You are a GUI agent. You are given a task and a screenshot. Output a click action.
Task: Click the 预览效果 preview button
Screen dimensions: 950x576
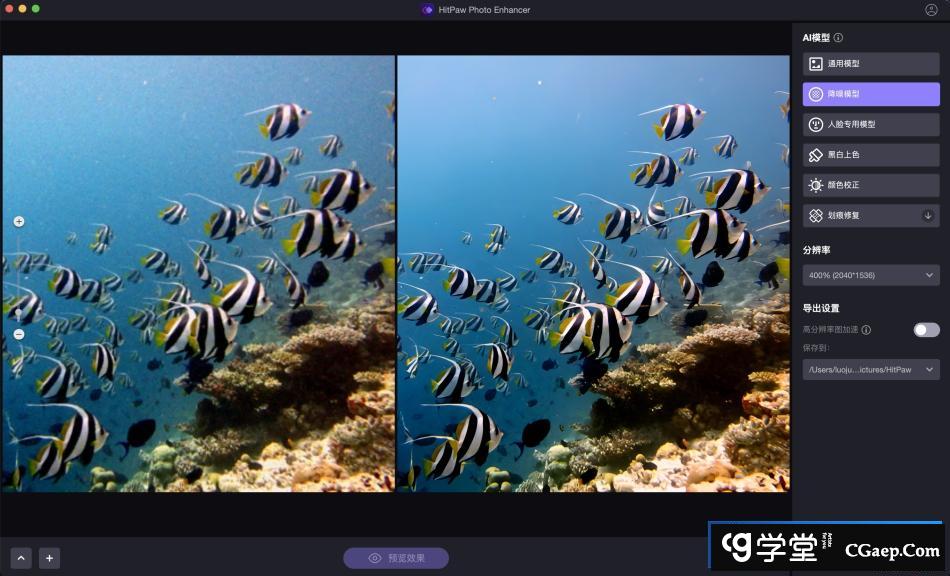pos(395,558)
